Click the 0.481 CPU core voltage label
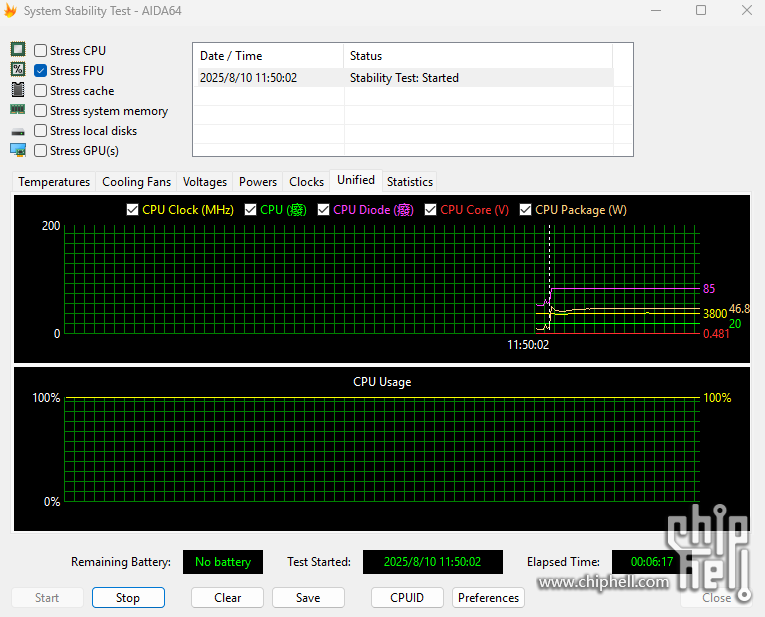The height and width of the screenshot is (617, 765). click(x=716, y=334)
